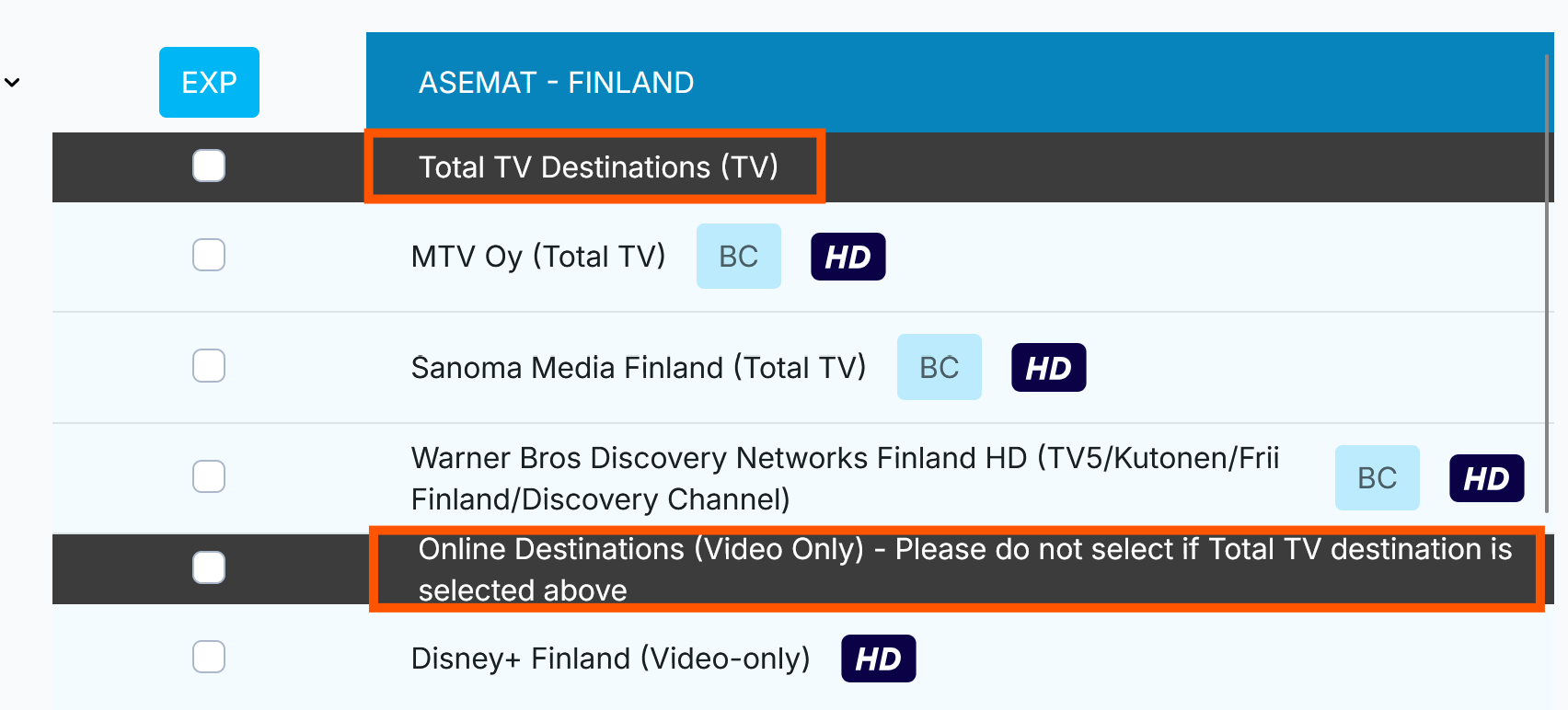
Task: Tick the MTV Oy (Total TV) checkbox
Action: [209, 256]
